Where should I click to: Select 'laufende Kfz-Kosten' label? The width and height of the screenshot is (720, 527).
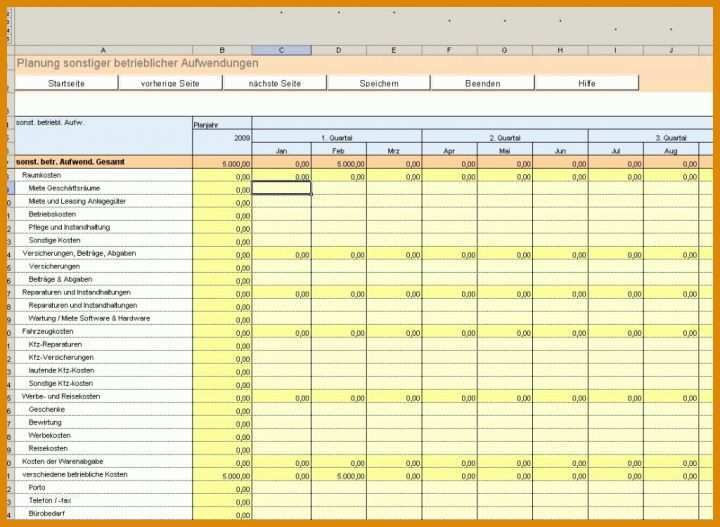(61, 370)
